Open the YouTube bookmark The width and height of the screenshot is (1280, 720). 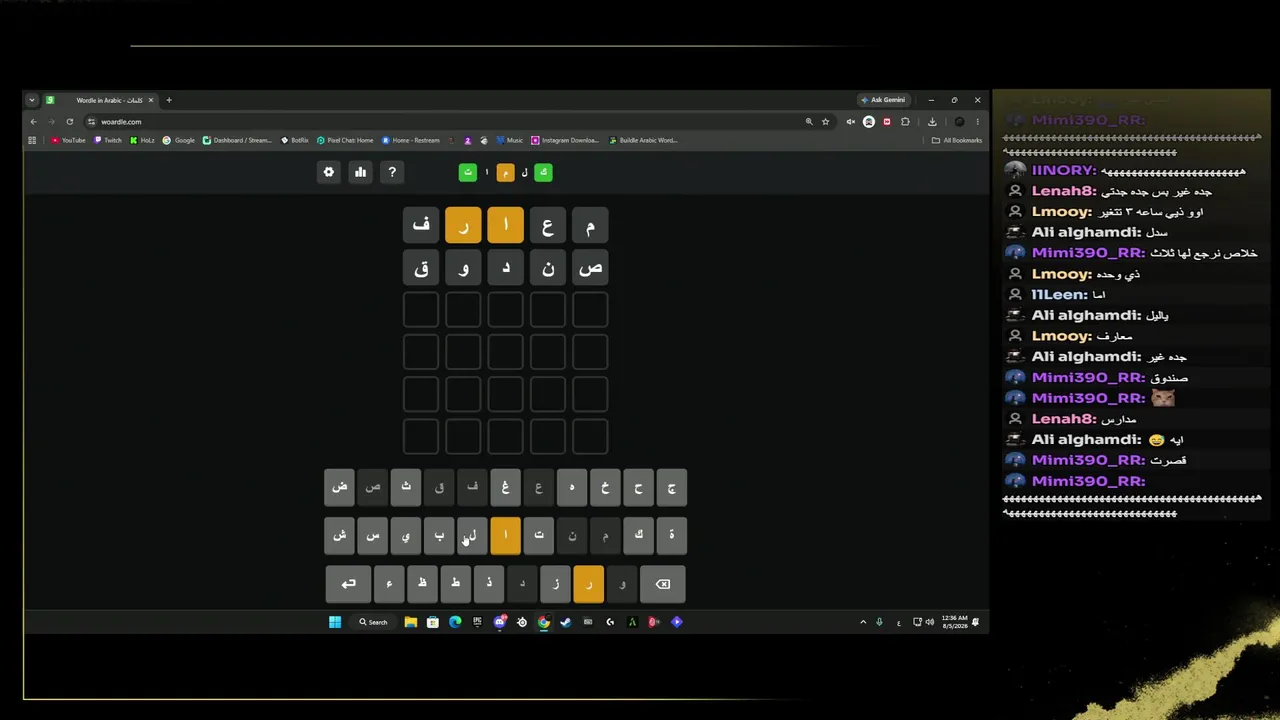tap(68, 140)
